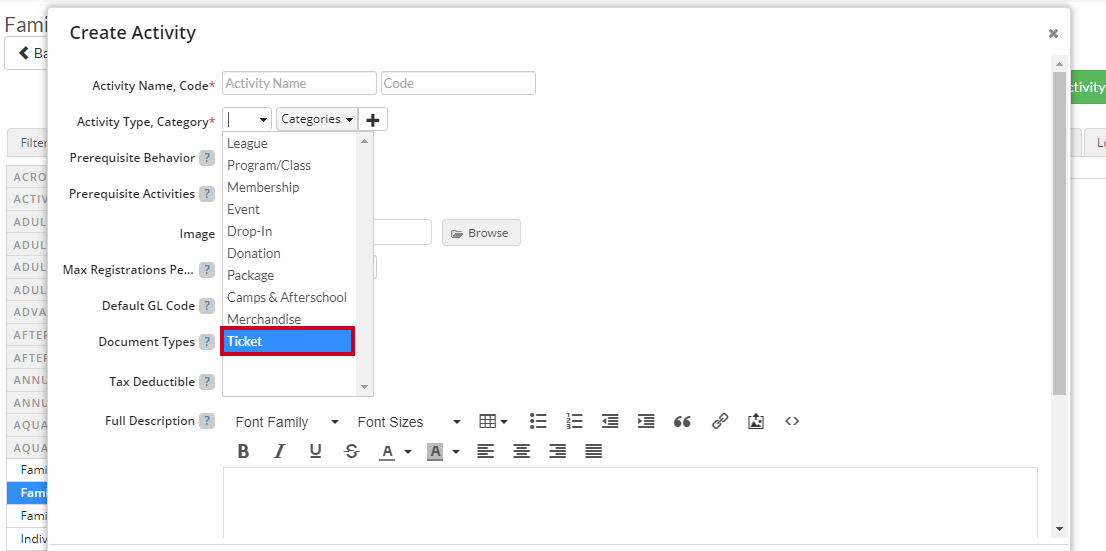Toggle underline formatting
The height and width of the screenshot is (551, 1106).
click(315, 451)
